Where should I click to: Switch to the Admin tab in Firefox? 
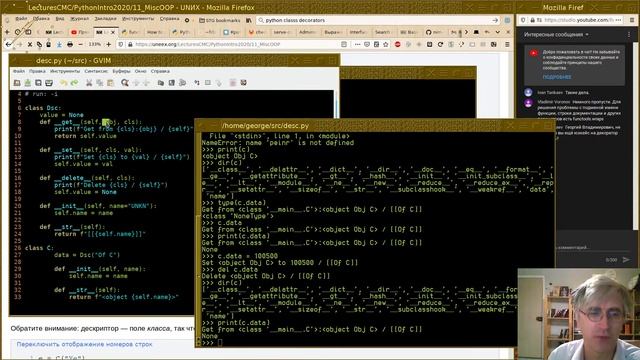pyautogui.click(x=307, y=32)
